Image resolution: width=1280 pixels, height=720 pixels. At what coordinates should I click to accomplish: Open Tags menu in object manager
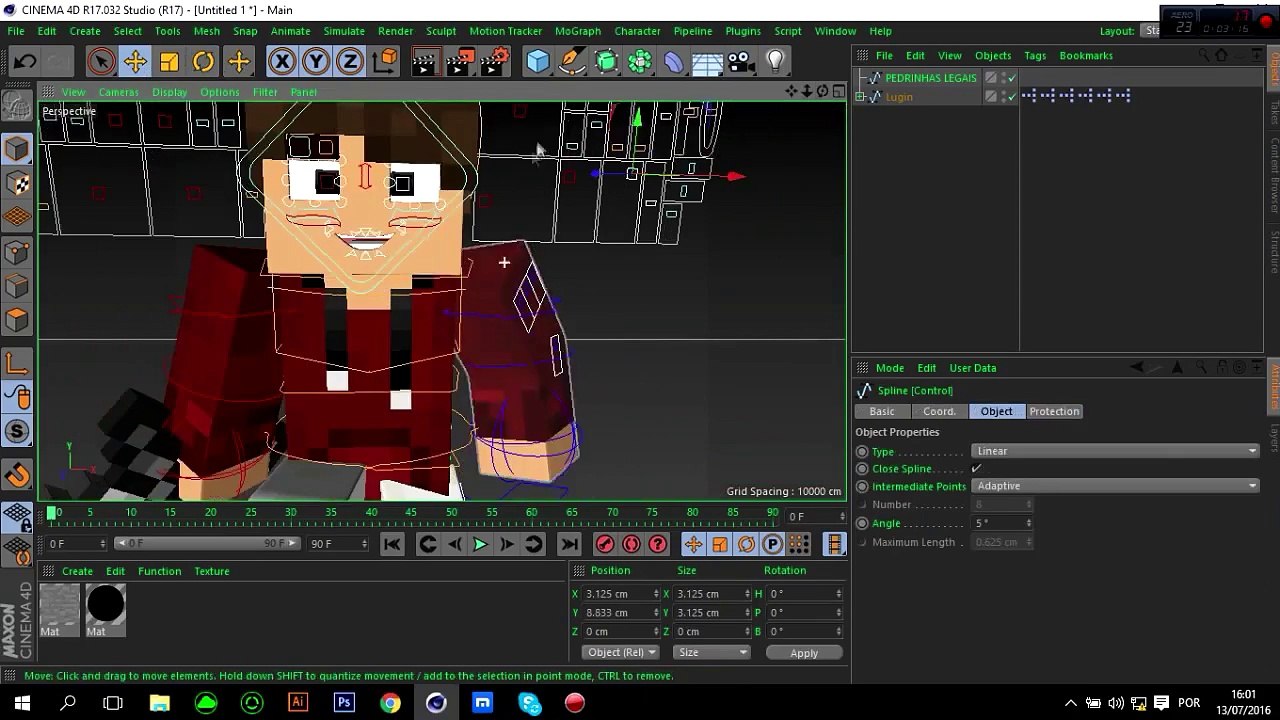click(1035, 56)
